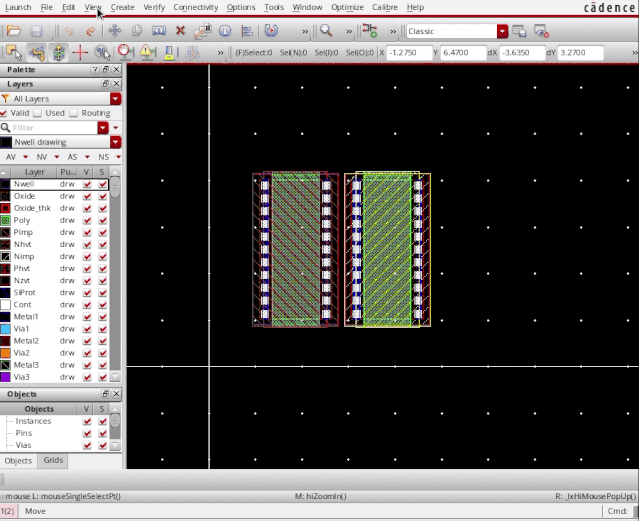This screenshot has height=521, width=639.
Task: Open the Calibre menu
Action: (384, 7)
